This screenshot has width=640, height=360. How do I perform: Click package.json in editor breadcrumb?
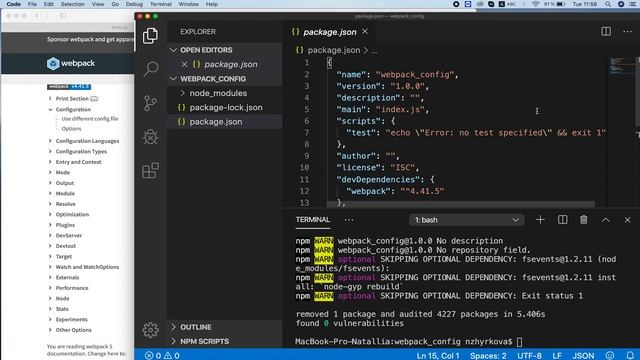point(334,50)
